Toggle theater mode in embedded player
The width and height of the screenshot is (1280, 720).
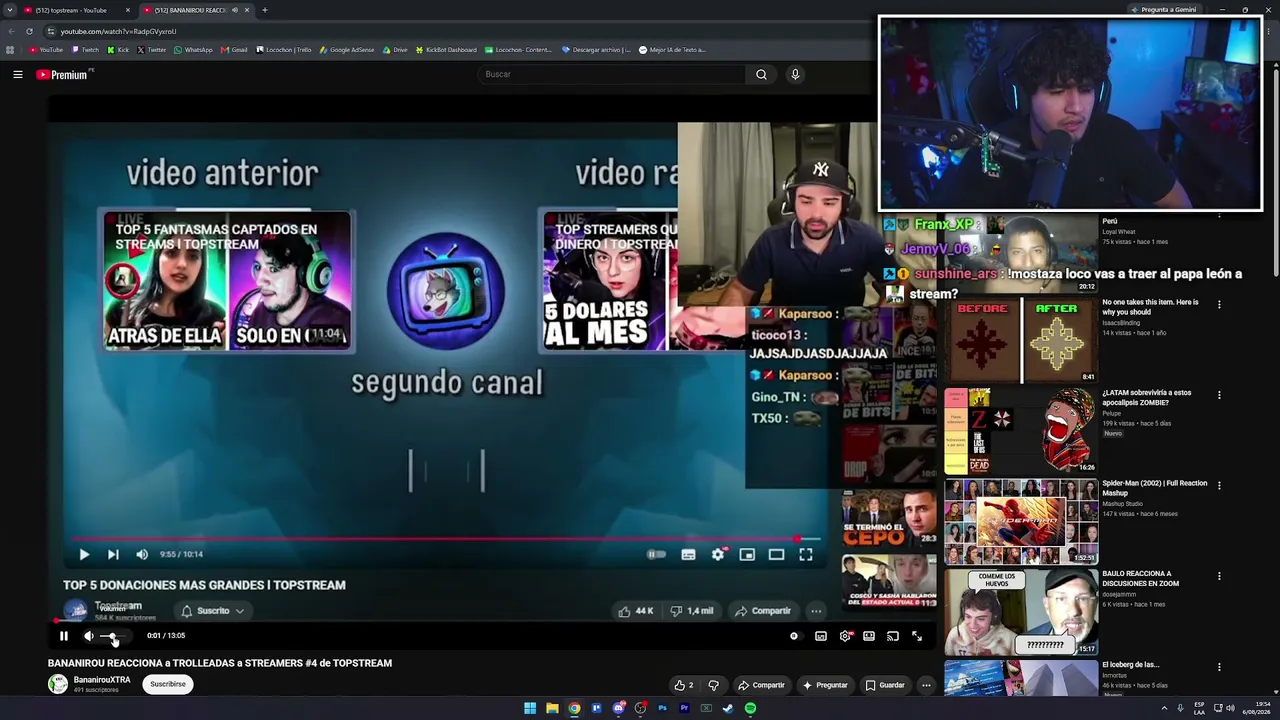pyautogui.click(x=776, y=555)
